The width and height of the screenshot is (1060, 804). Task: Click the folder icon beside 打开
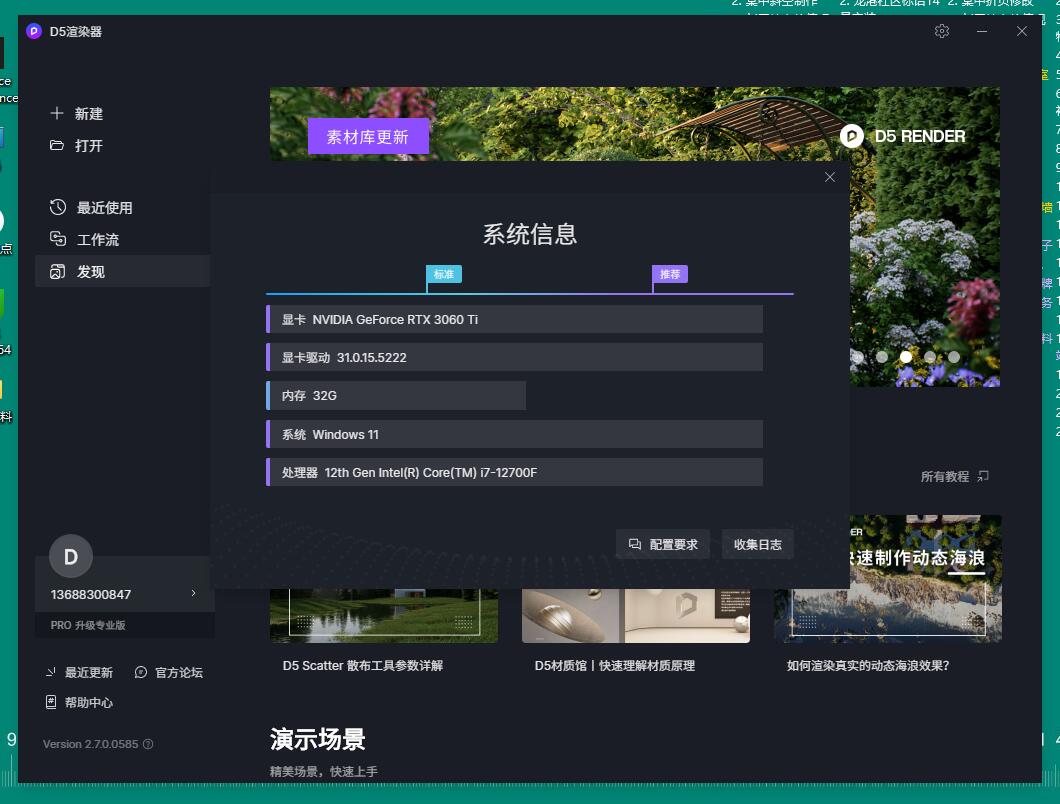pyautogui.click(x=57, y=145)
